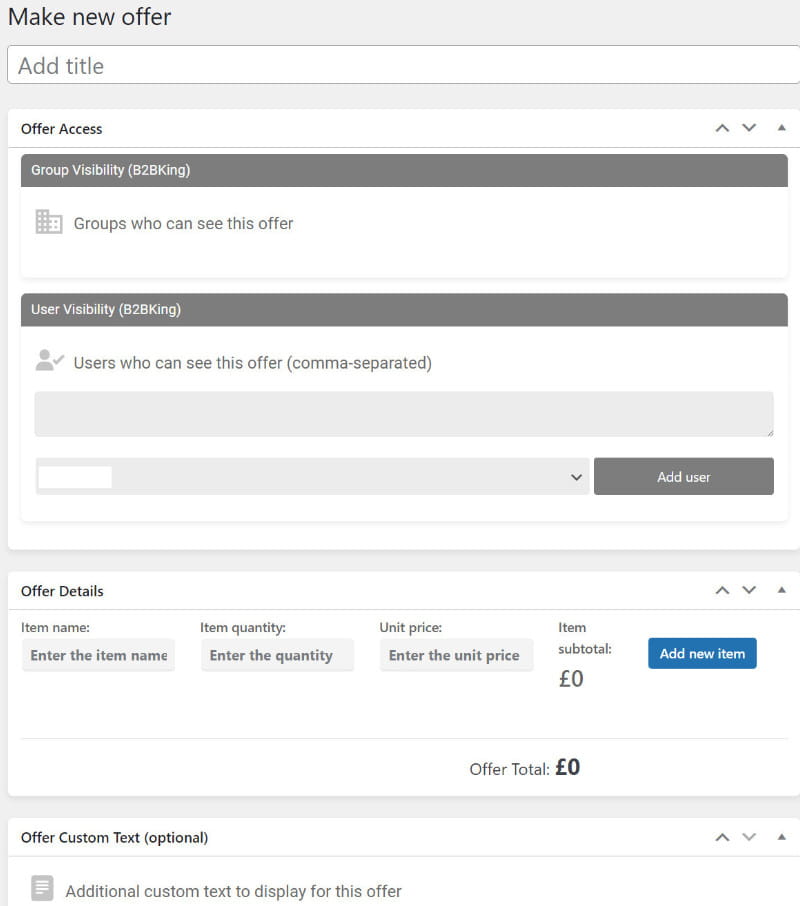Click the Add new item button
This screenshot has width=800, height=906.
click(702, 653)
